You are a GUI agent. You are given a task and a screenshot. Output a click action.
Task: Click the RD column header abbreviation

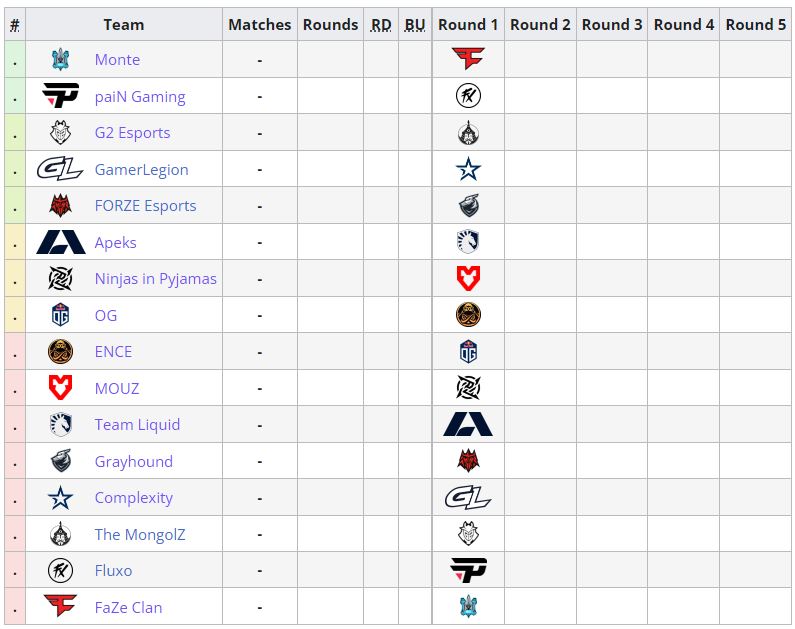click(x=381, y=24)
